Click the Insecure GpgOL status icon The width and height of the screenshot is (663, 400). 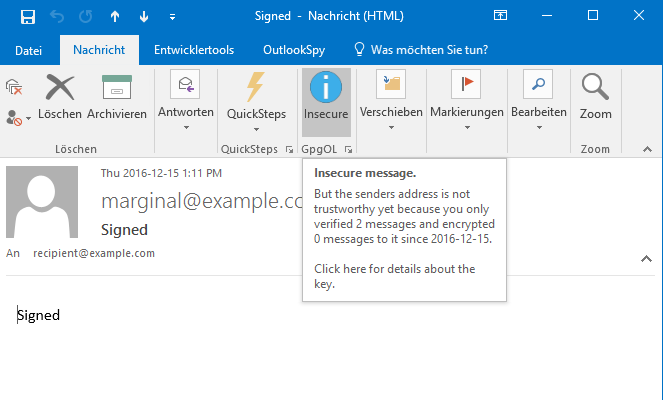[x=325, y=97]
